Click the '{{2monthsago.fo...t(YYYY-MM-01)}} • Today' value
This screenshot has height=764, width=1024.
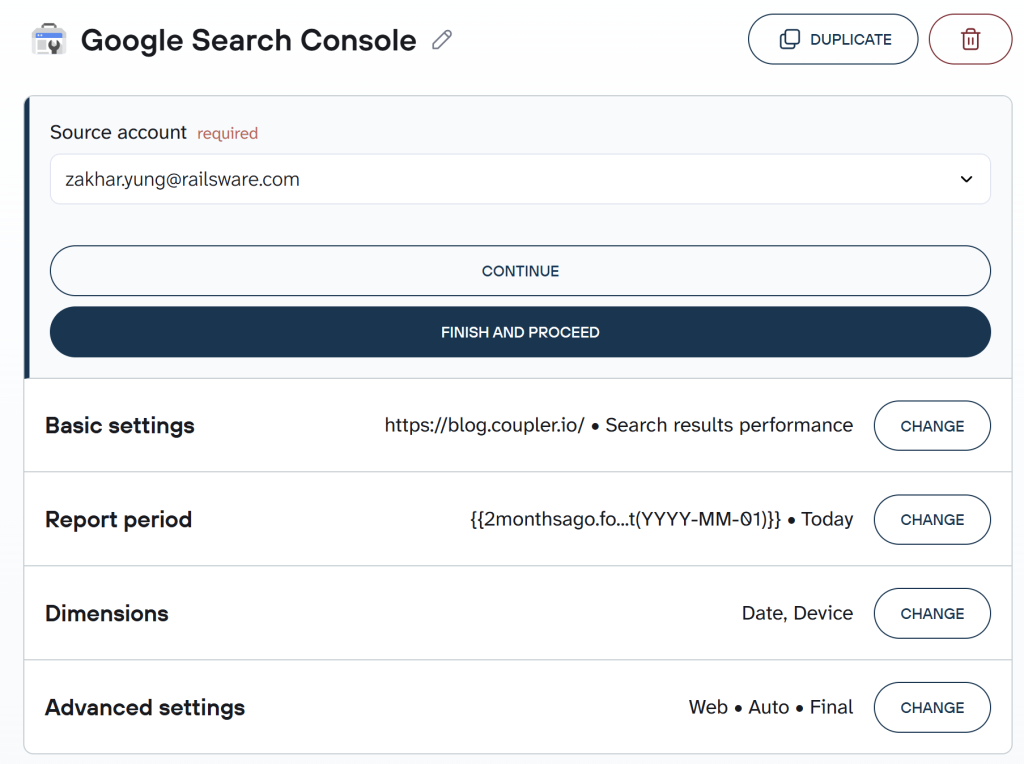point(662,519)
